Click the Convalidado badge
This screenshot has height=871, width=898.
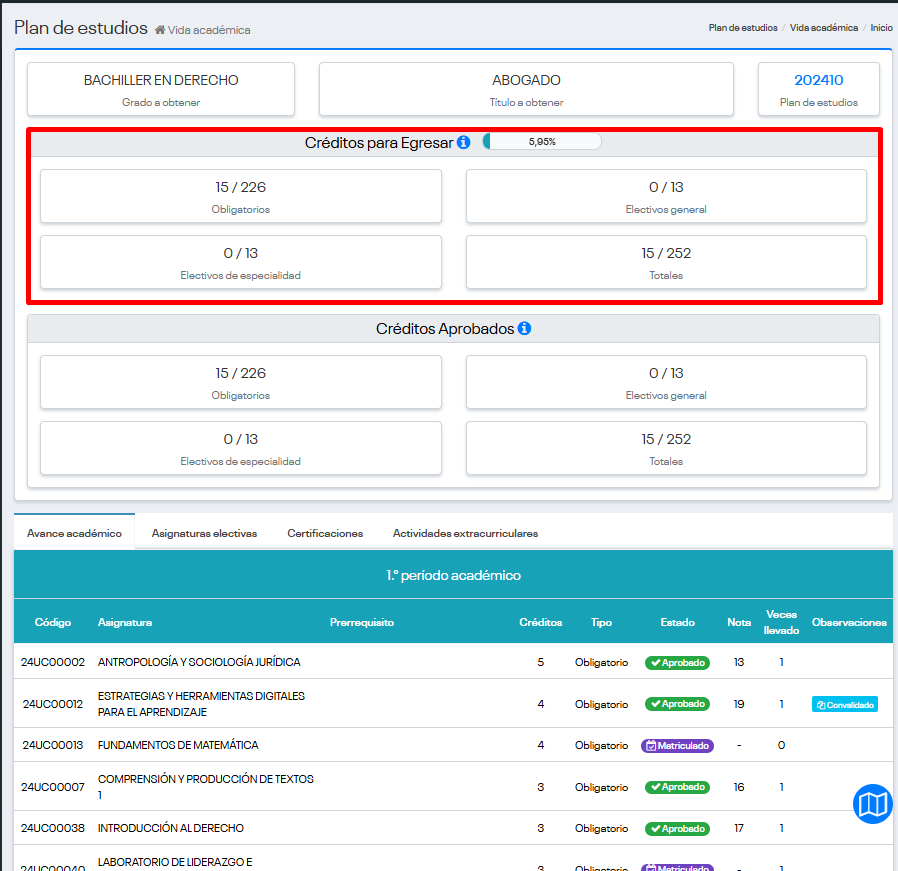[844, 704]
